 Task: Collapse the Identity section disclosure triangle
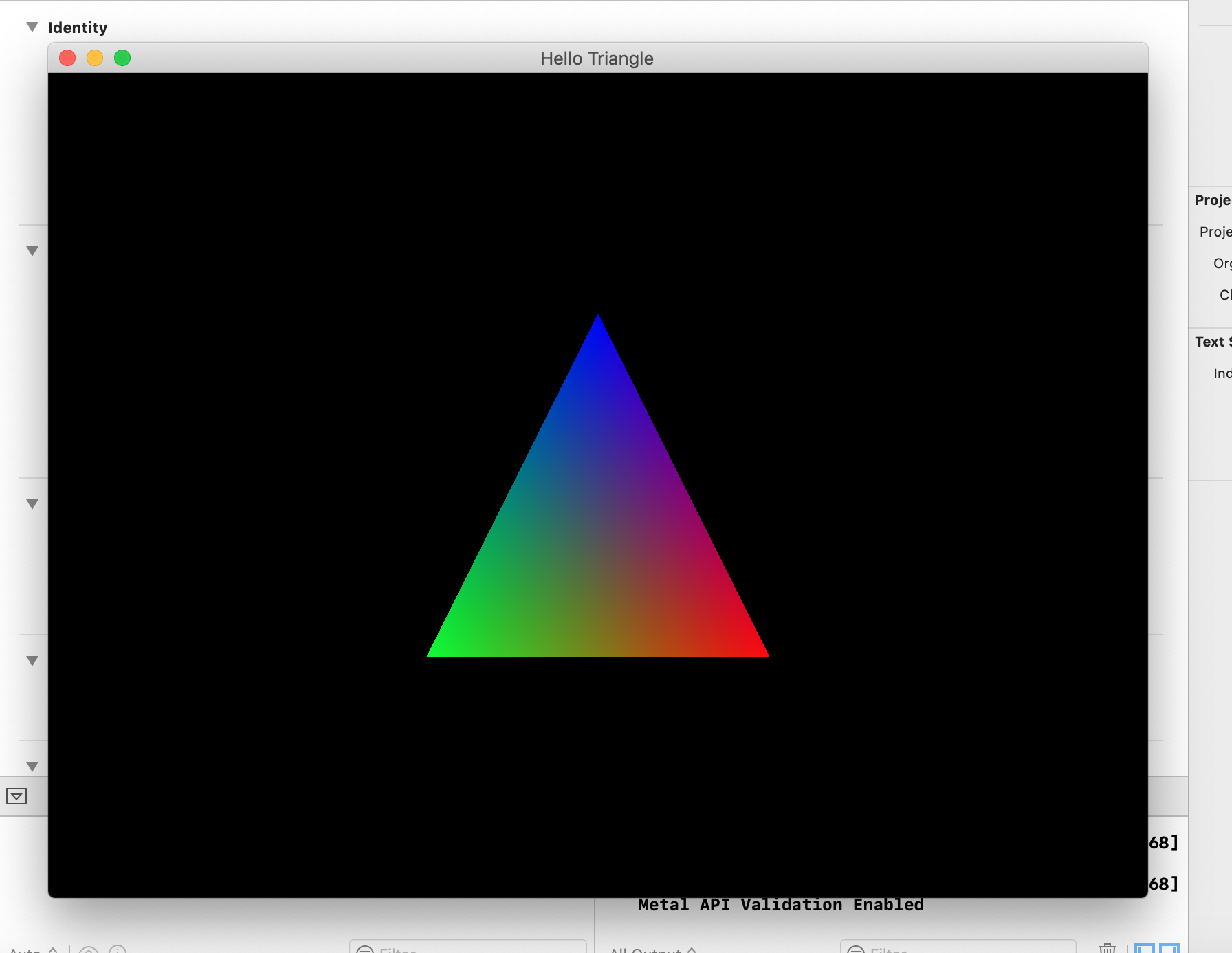point(32,27)
